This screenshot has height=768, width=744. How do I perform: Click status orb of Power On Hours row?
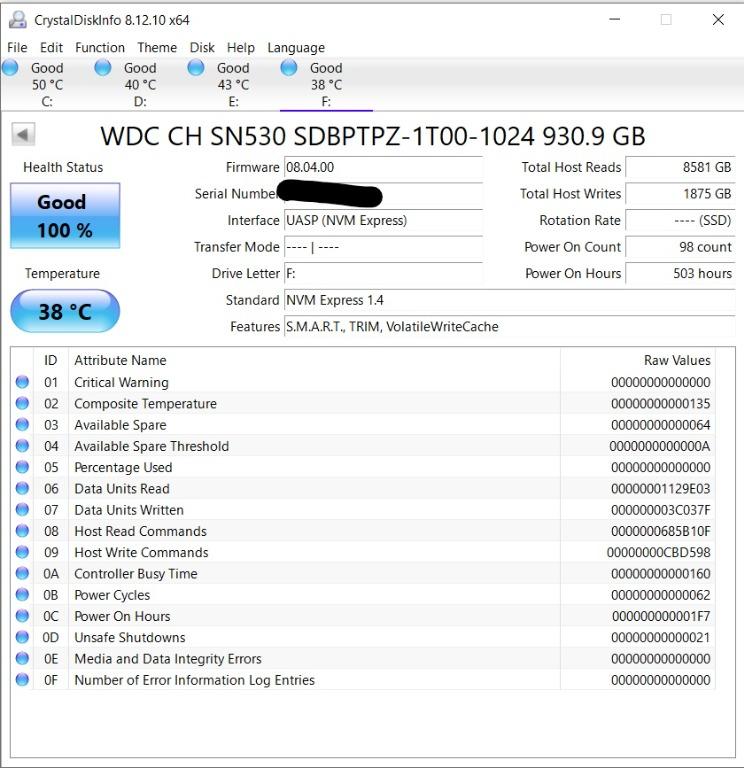tap(22, 616)
